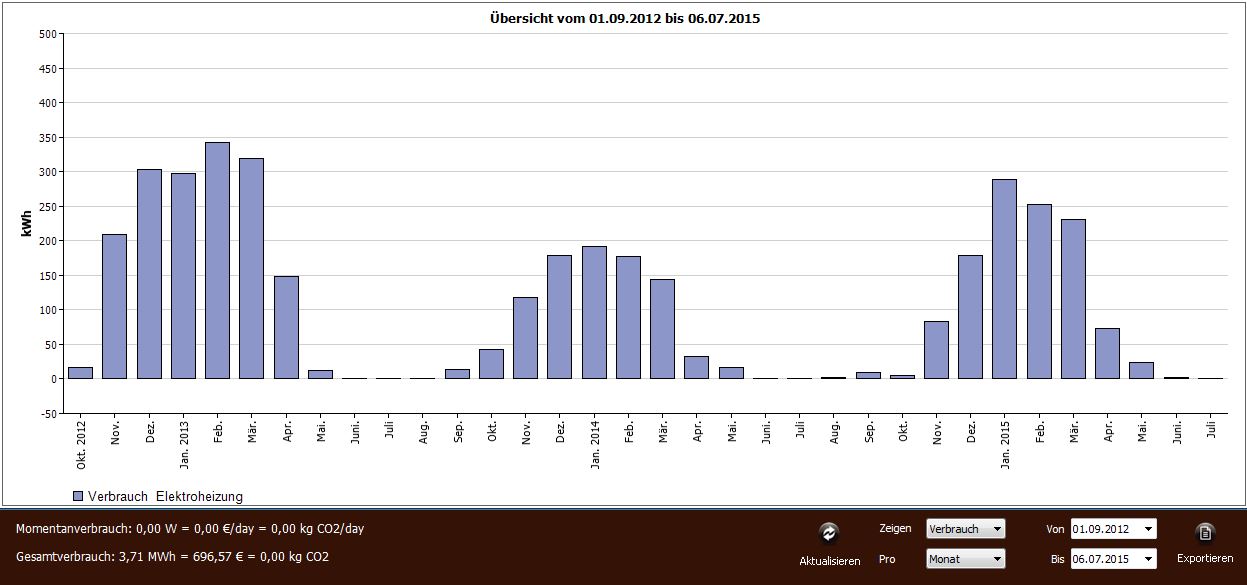Click the Verbrauch Elektroheizung legend color square
The image size is (1247, 585).
(78, 496)
